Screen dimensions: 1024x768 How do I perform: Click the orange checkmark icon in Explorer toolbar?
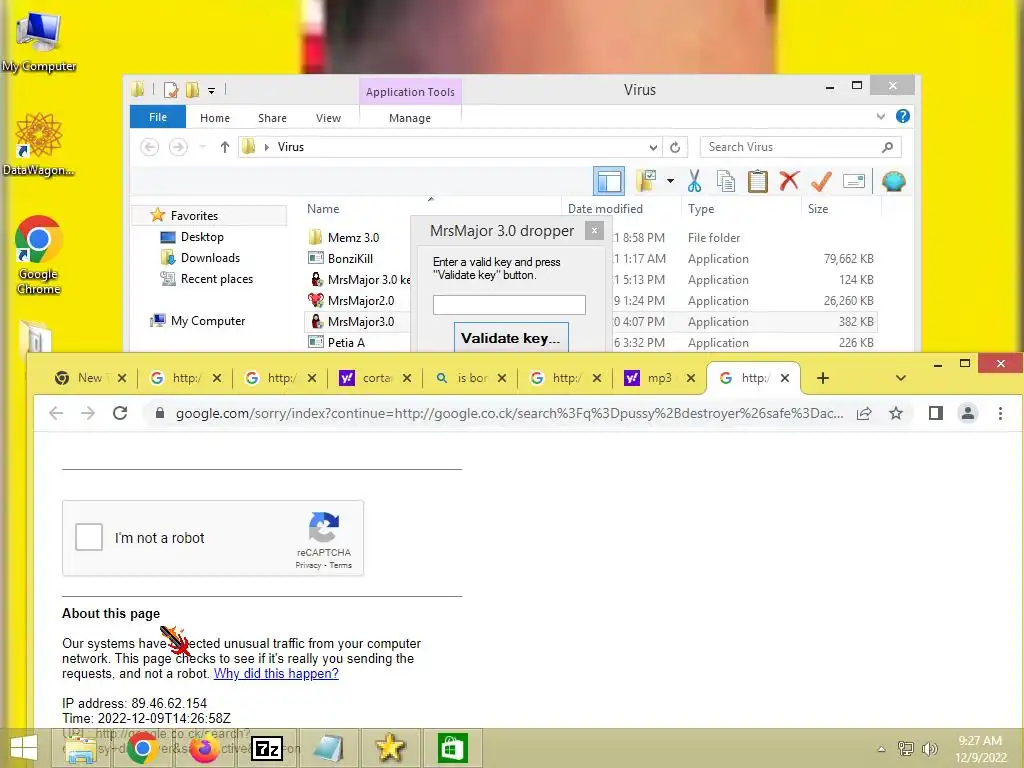821,181
